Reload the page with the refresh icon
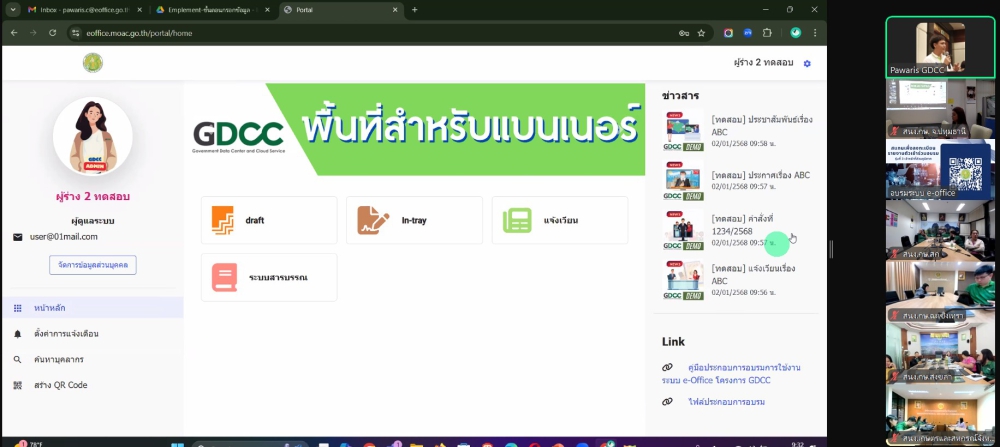 click(x=52, y=33)
